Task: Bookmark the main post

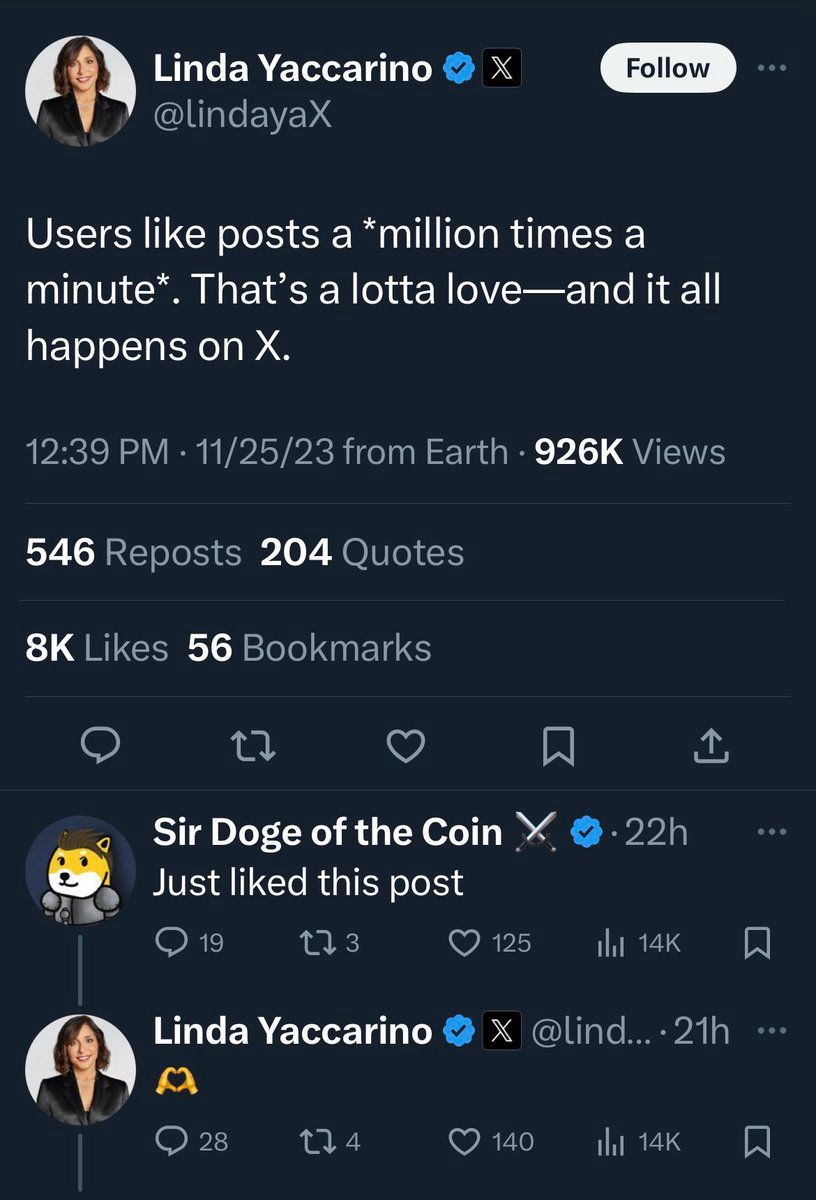Action: pyautogui.click(x=557, y=745)
